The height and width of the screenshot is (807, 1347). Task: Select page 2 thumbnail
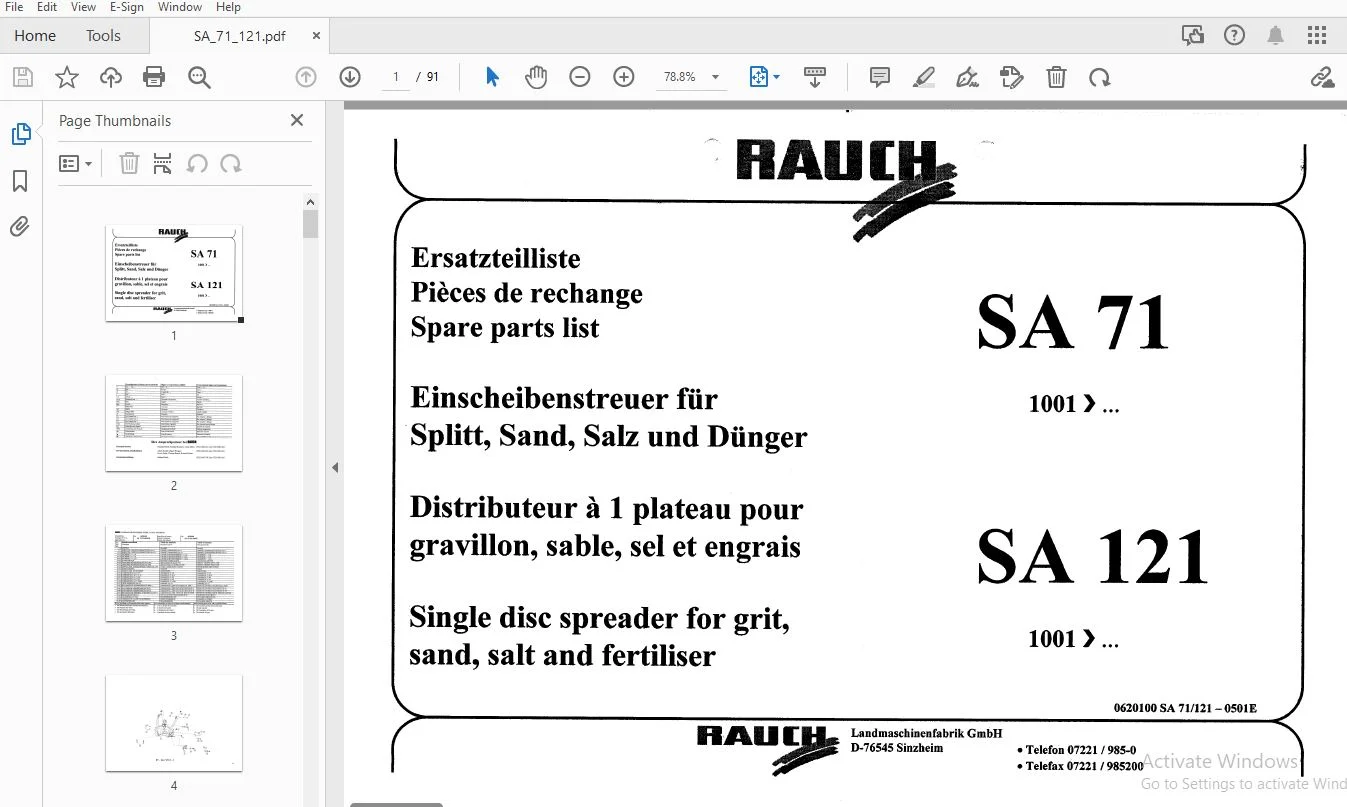[174, 423]
